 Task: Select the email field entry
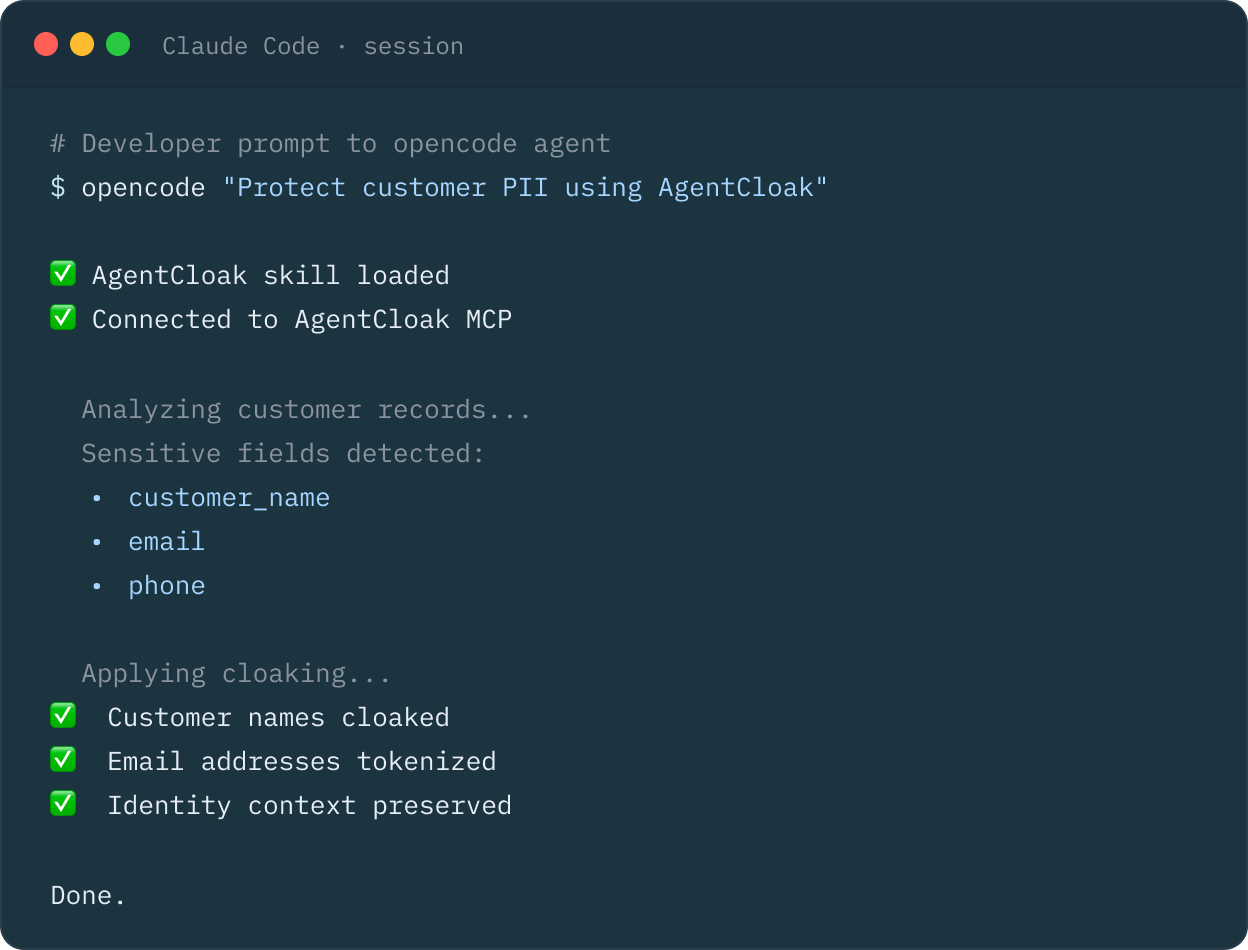pyautogui.click(x=167, y=542)
